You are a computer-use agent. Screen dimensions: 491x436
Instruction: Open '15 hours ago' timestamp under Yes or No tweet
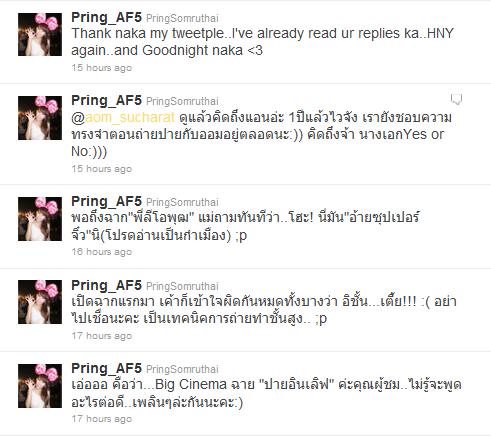click(102, 169)
